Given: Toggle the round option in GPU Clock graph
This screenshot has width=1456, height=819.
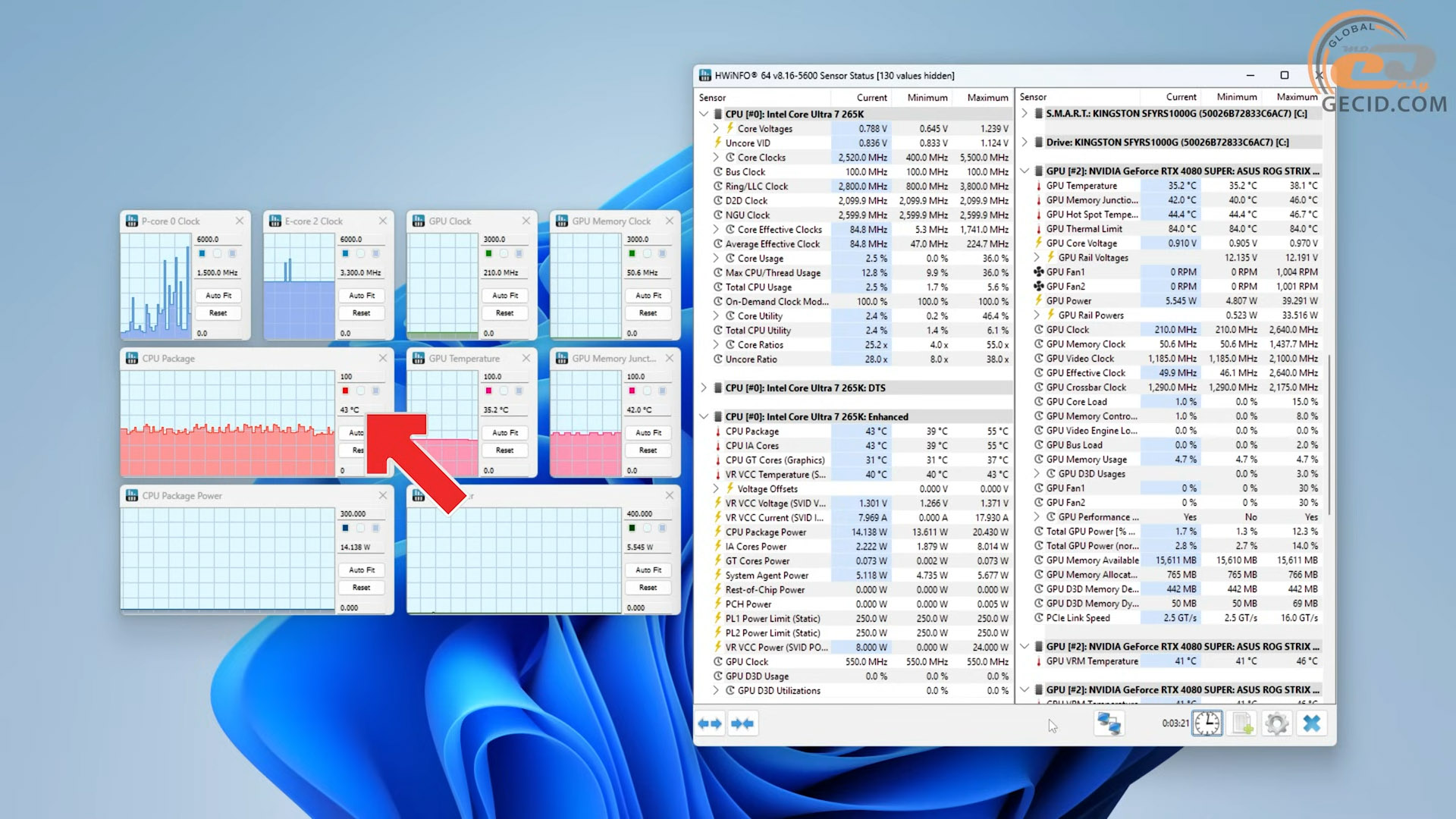Looking at the screenshot, I should pos(504,253).
